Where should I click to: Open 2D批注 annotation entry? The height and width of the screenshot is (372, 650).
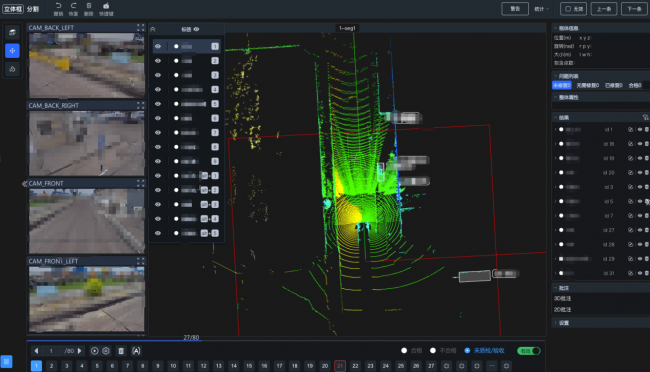tap(563, 310)
